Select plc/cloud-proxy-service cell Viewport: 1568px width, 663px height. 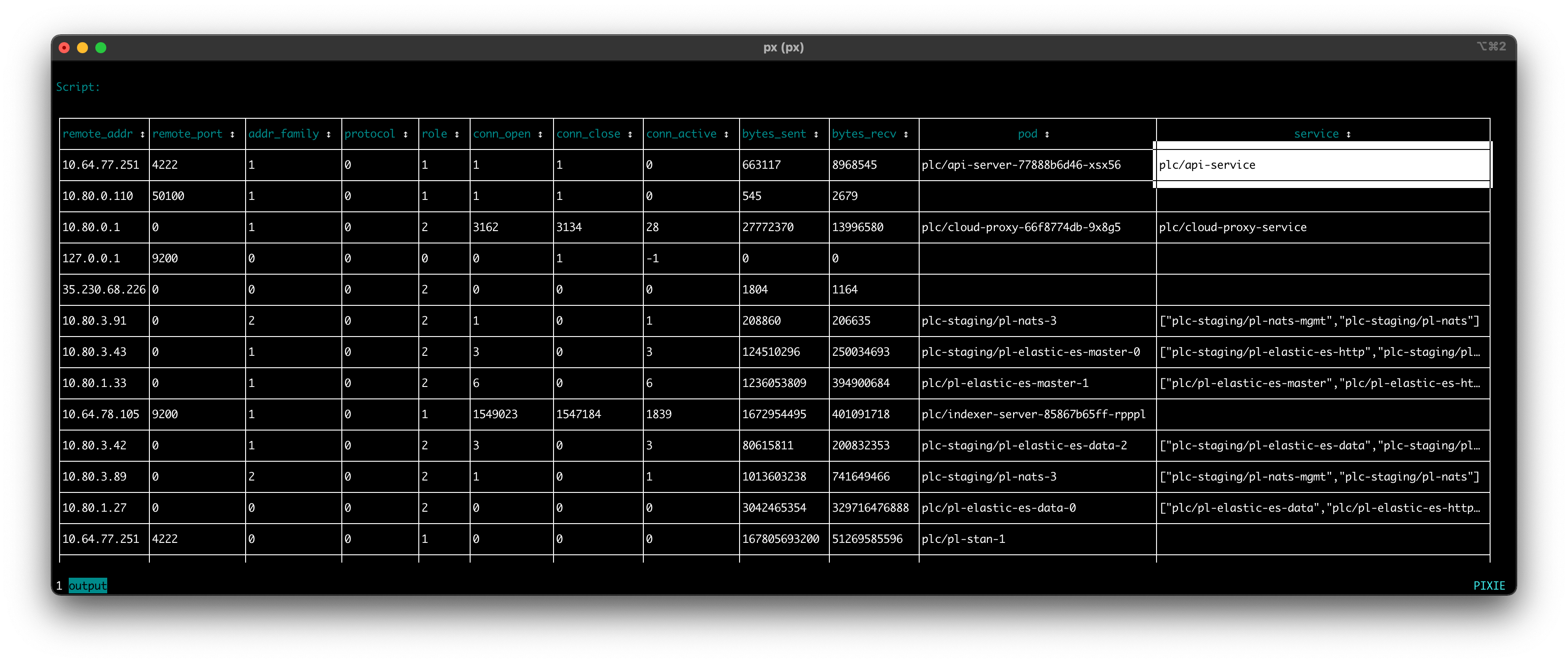tap(1233, 228)
